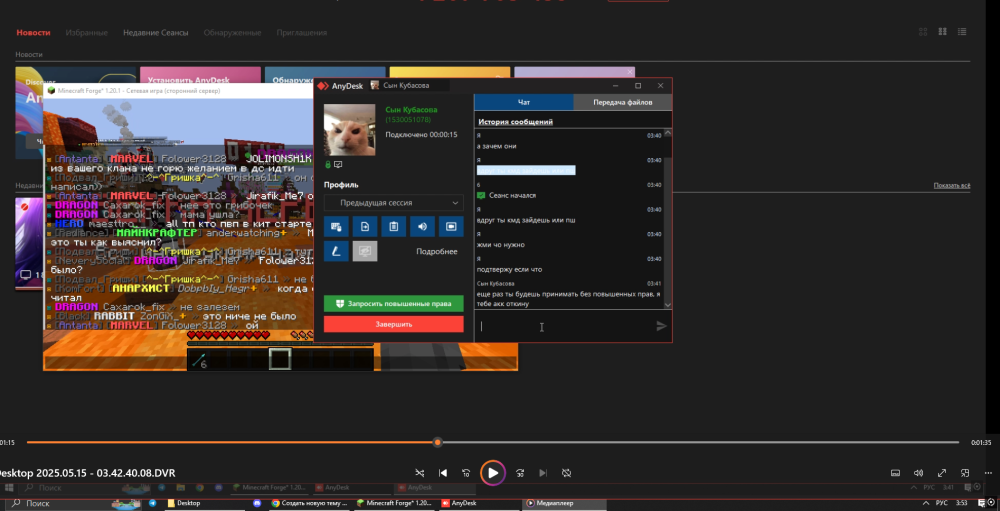The height and width of the screenshot is (511, 1000).
Task: Click the full screen arrows icon
Action: click(941, 473)
